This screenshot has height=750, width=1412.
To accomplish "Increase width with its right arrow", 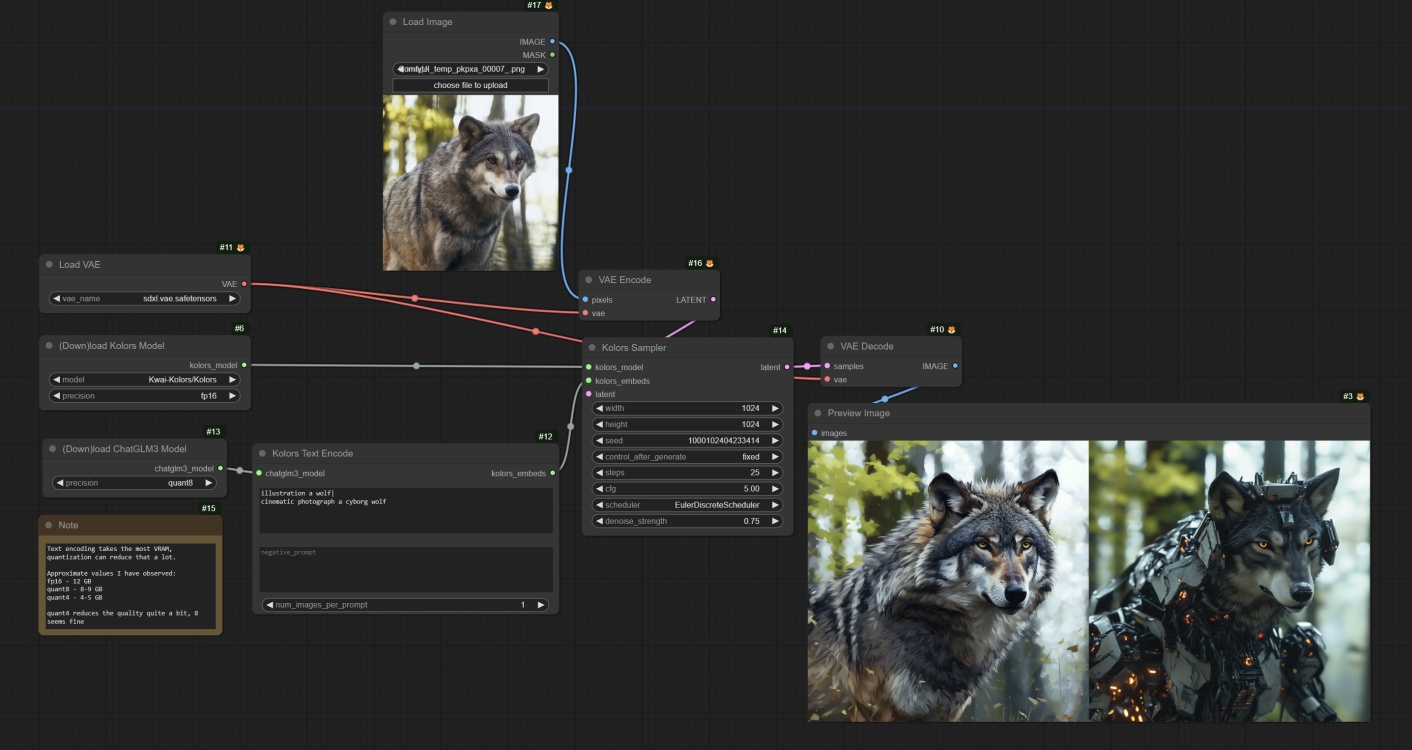I will (x=774, y=408).
